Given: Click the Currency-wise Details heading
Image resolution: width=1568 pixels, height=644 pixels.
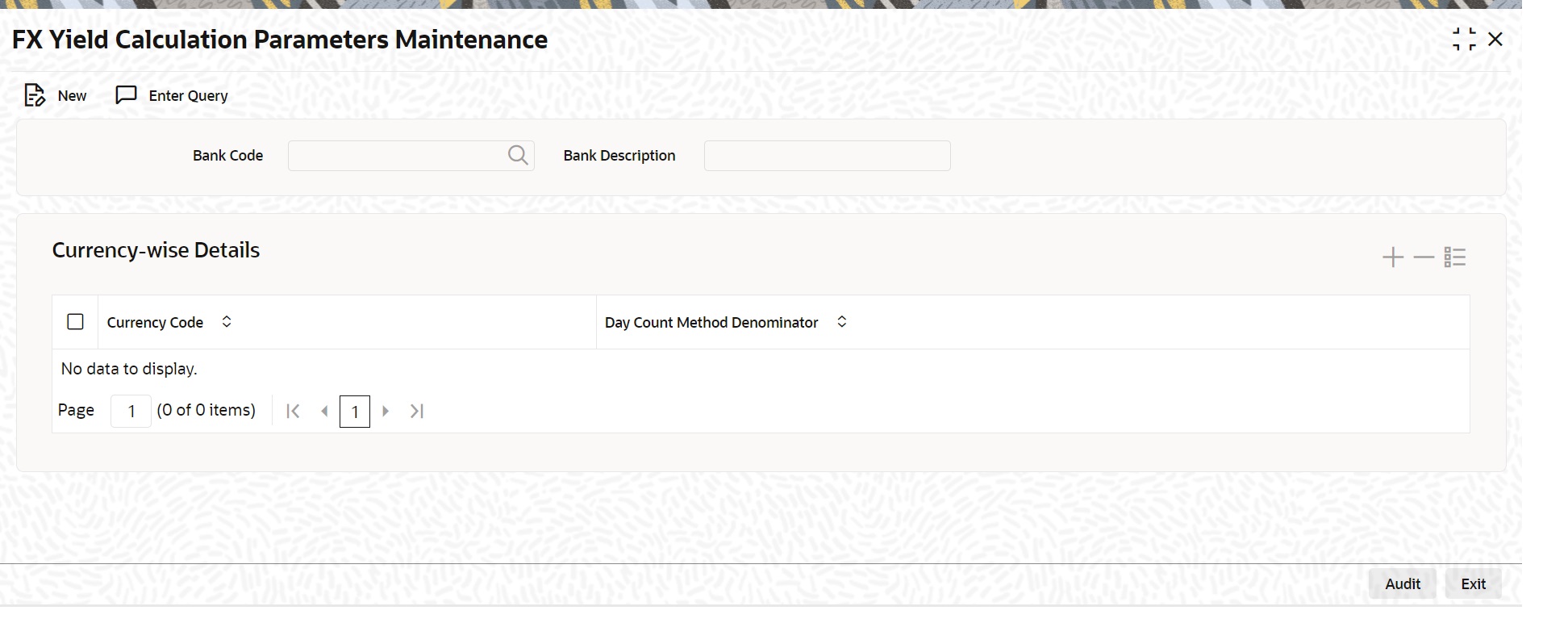Looking at the screenshot, I should (156, 250).
